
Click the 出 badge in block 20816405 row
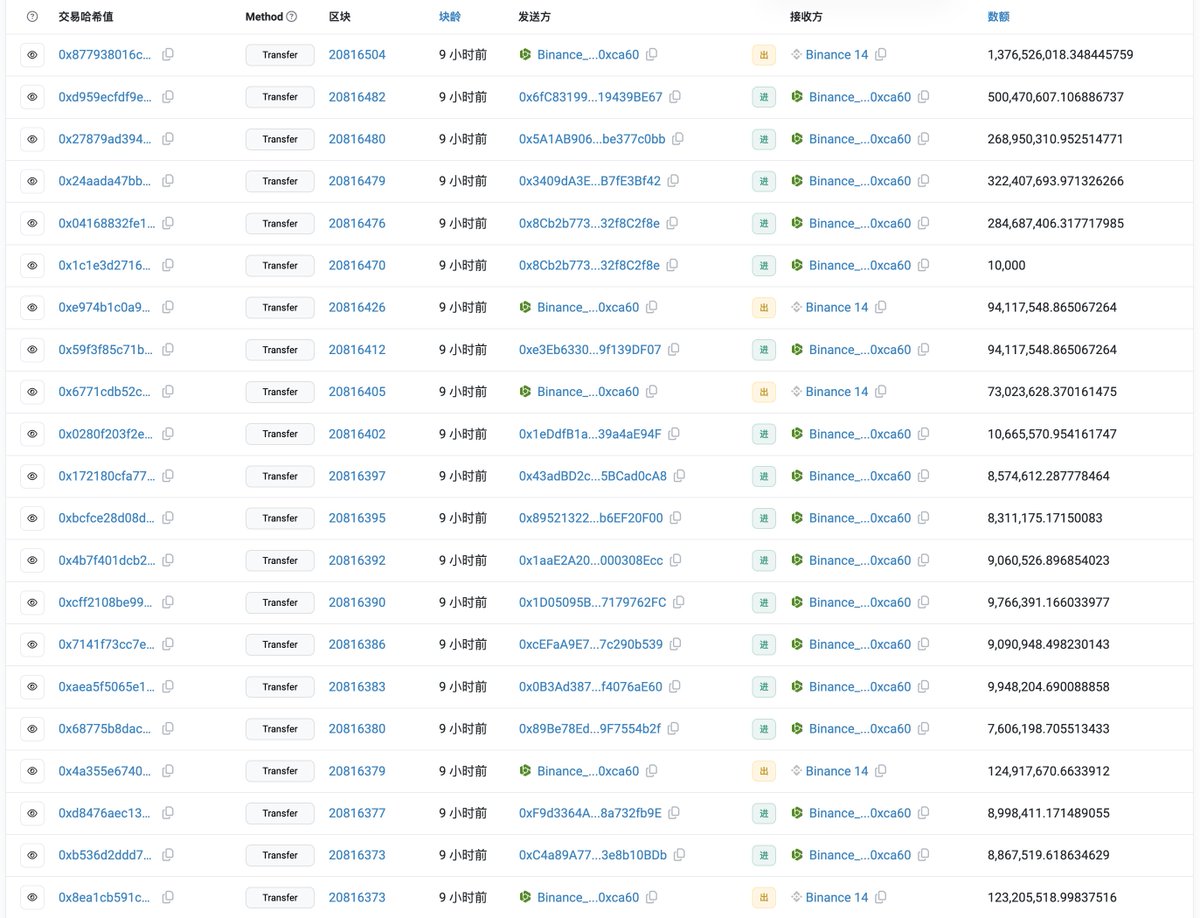click(x=764, y=392)
